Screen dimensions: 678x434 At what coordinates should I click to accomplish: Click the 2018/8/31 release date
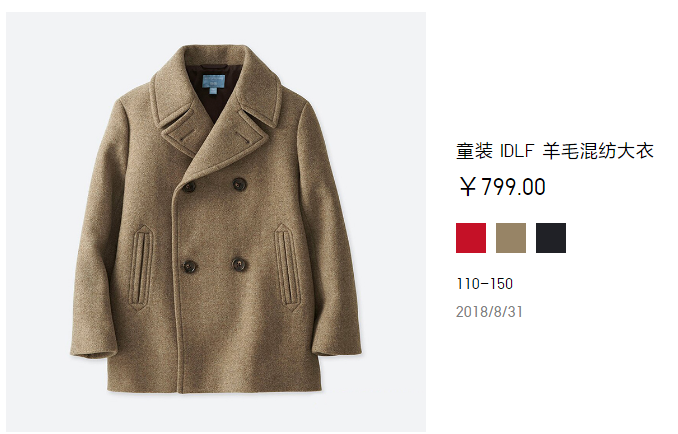(489, 312)
